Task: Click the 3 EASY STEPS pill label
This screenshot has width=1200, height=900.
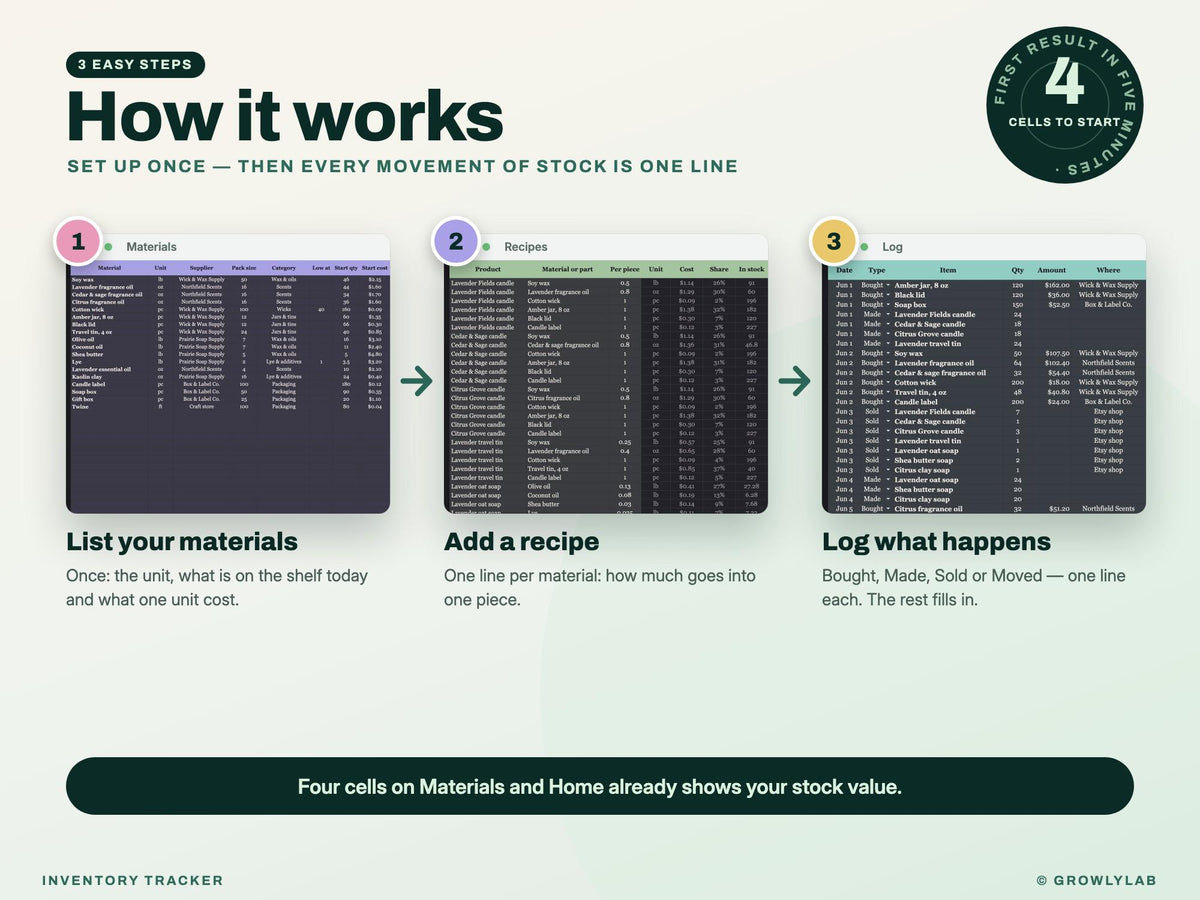Action: tap(135, 65)
